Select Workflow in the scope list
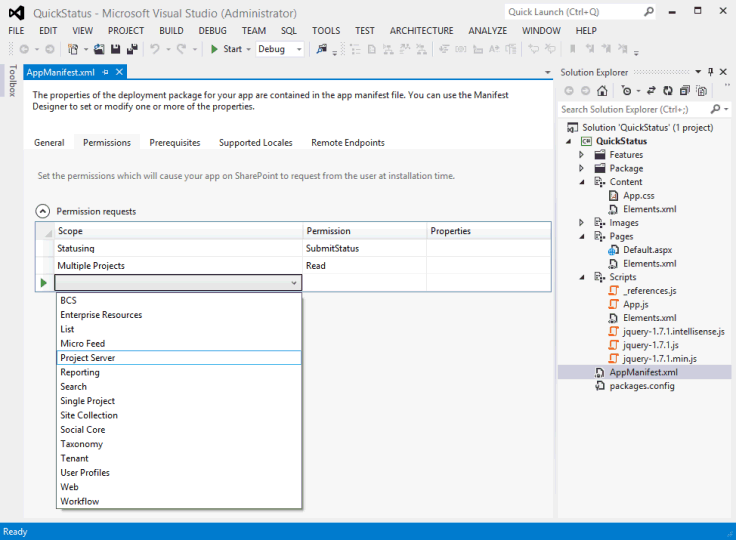Viewport: 736px width, 540px height. pyautogui.click(x=80, y=501)
